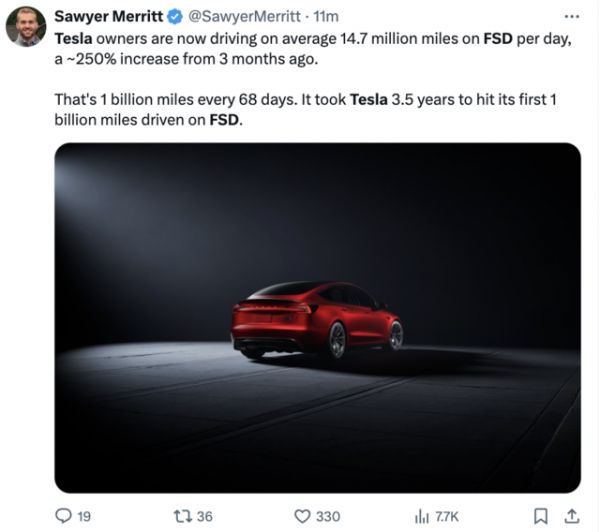Click the "11m" post timestamp

tap(327, 17)
